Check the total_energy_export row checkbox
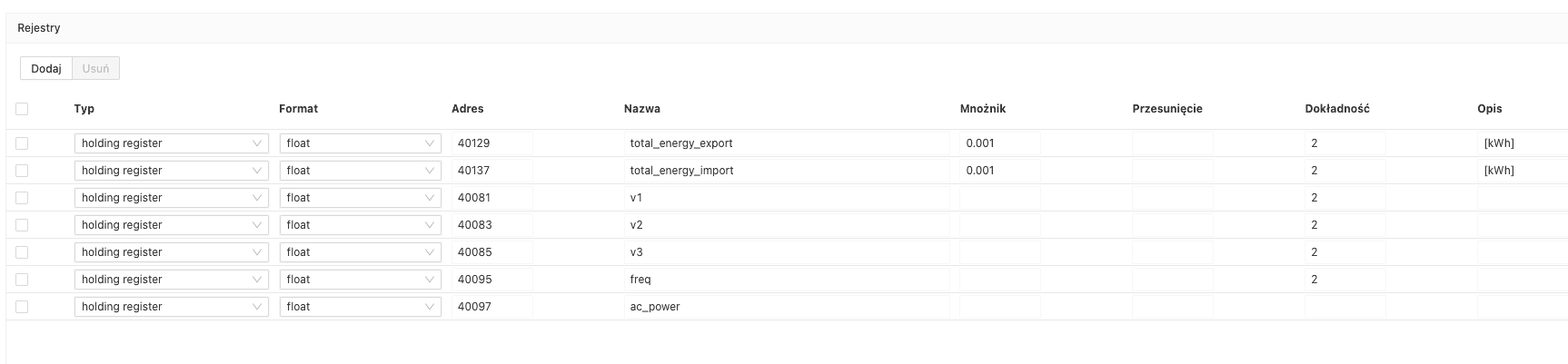Image resolution: width=1568 pixels, height=364 pixels. (x=22, y=143)
